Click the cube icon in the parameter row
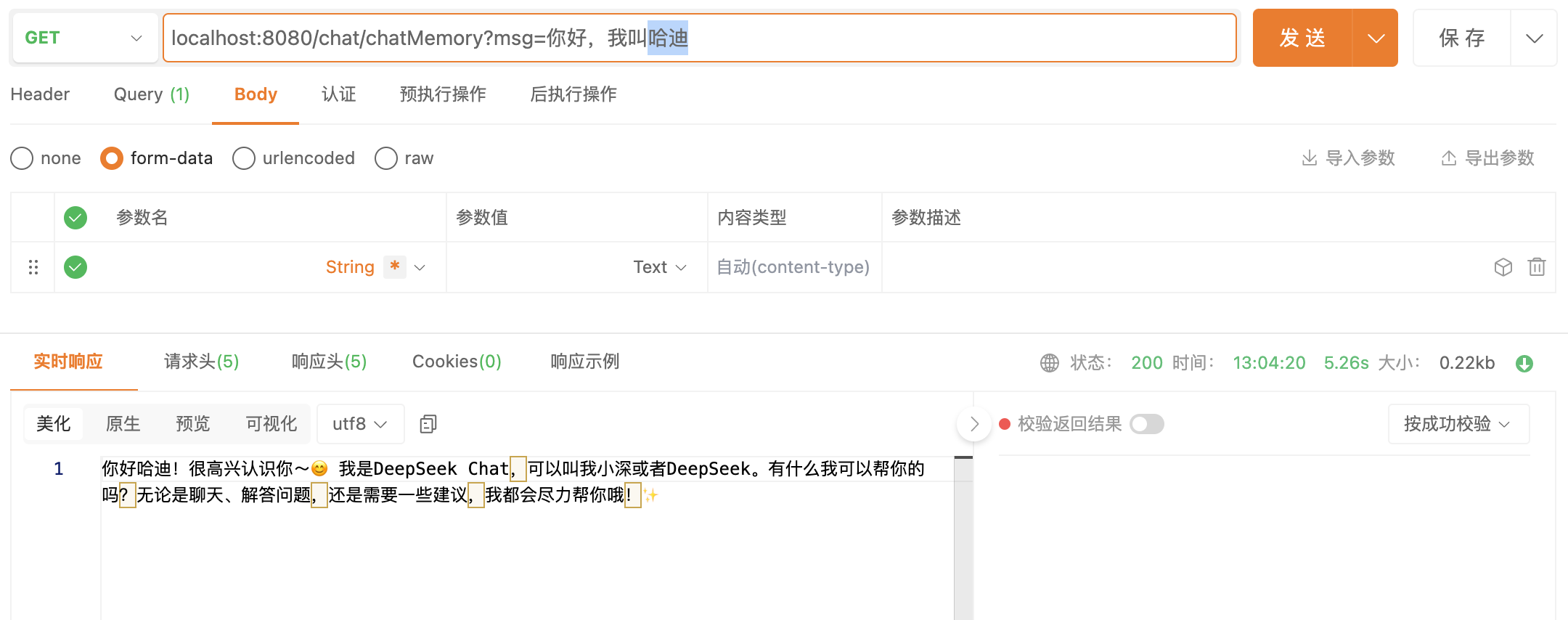 (x=1503, y=267)
